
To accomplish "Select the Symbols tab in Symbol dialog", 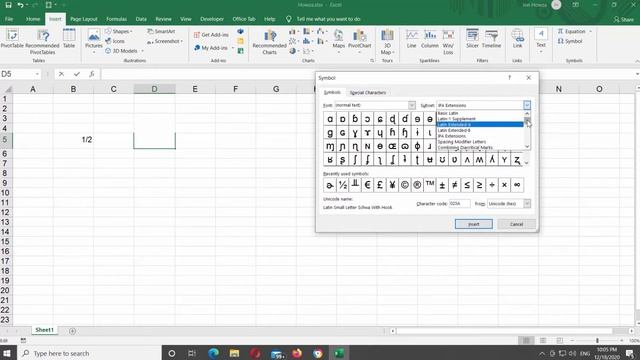I will (332, 92).
